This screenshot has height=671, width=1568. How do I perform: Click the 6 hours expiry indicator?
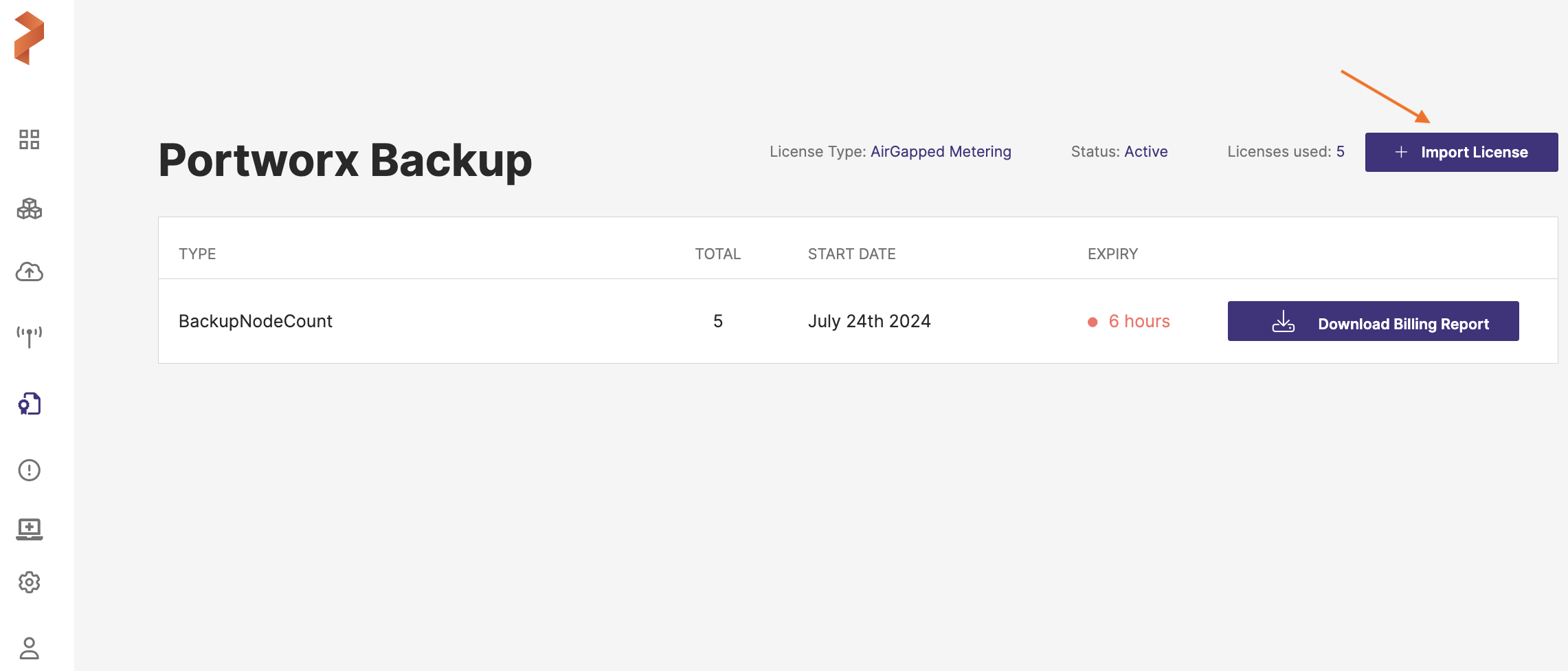pyautogui.click(x=1139, y=321)
